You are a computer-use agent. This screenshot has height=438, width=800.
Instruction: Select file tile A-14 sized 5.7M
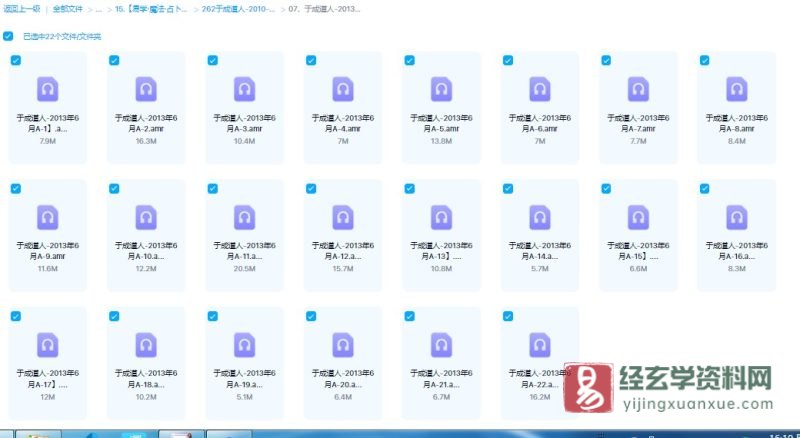(x=539, y=230)
